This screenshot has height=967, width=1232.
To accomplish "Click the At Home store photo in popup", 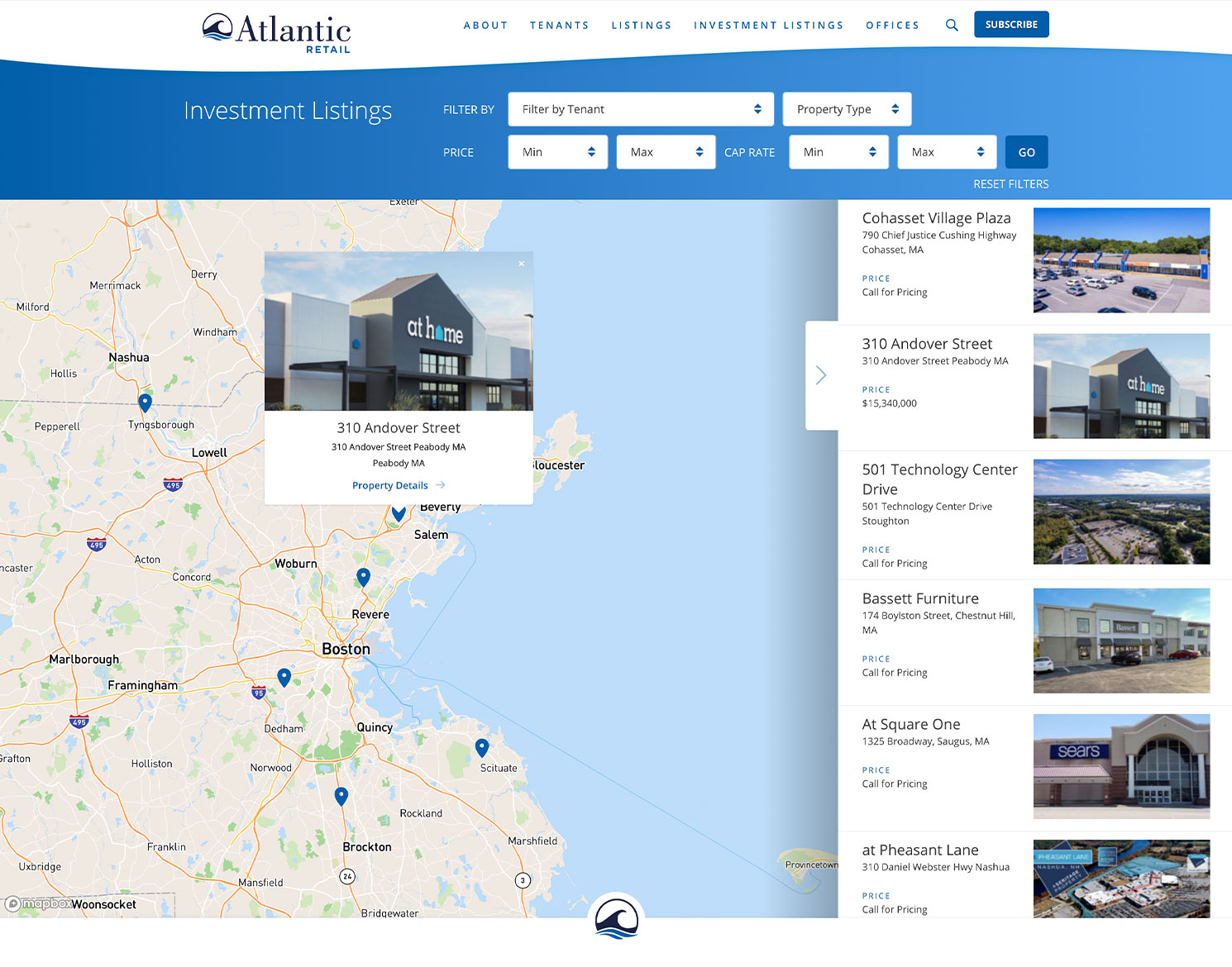I will 399,331.
